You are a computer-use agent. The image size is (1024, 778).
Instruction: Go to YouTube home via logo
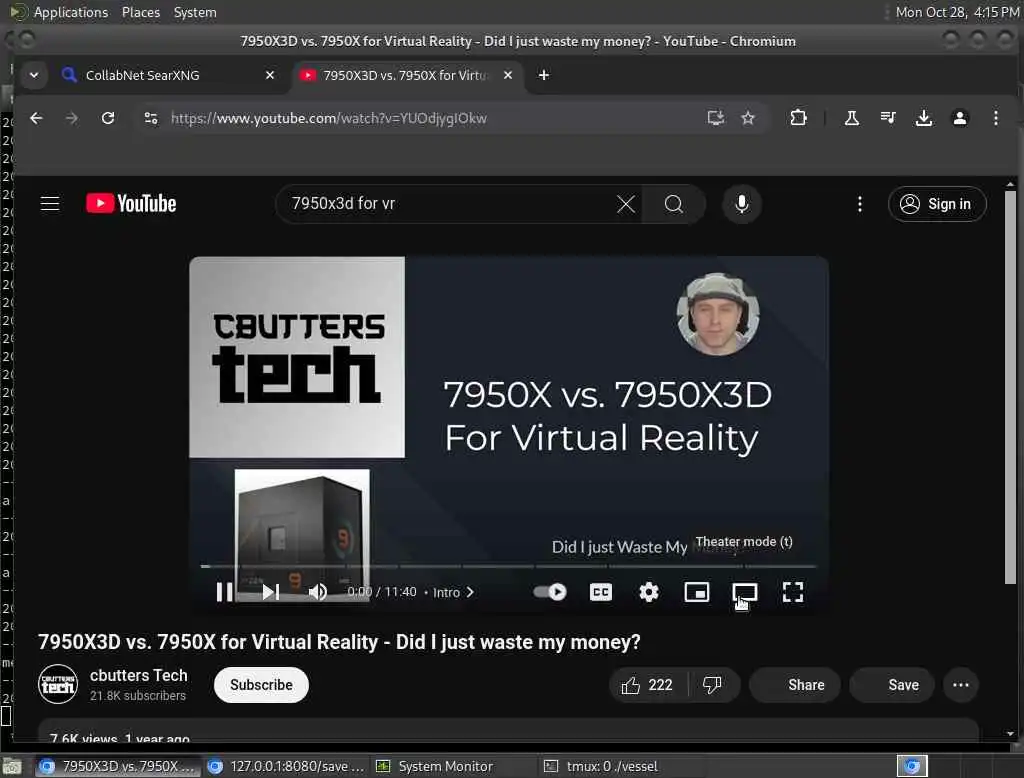131,204
